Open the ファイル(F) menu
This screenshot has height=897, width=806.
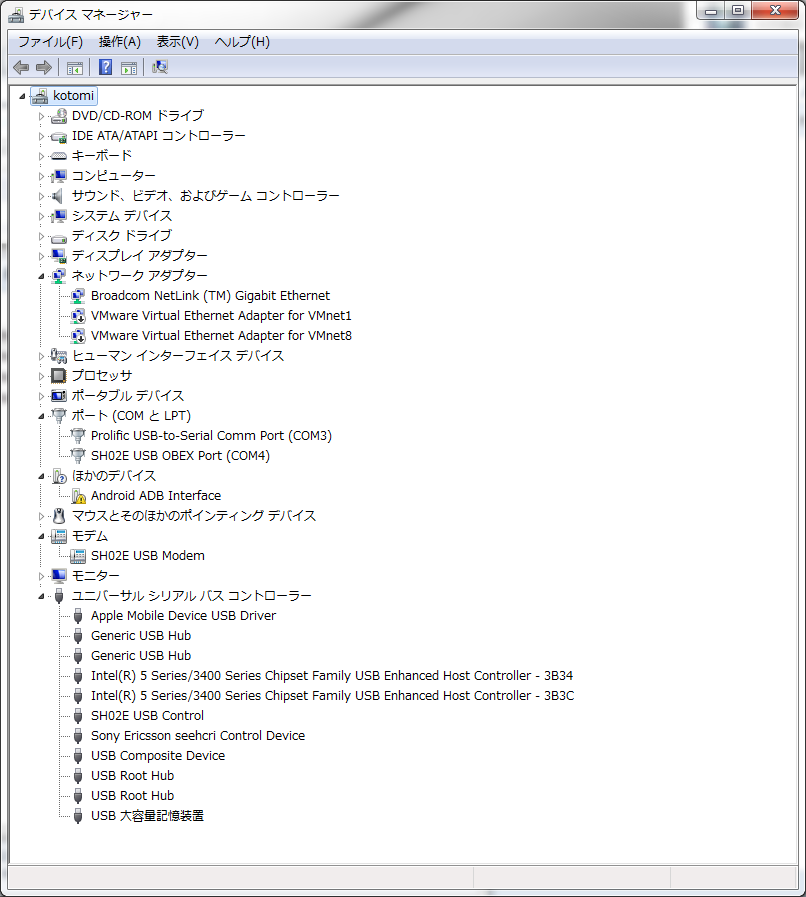tap(50, 42)
